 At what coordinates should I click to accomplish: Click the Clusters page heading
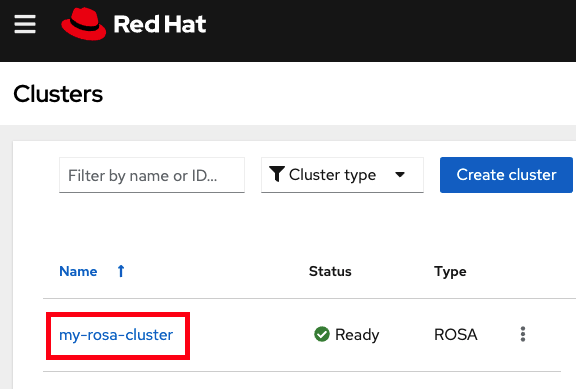tap(58, 94)
